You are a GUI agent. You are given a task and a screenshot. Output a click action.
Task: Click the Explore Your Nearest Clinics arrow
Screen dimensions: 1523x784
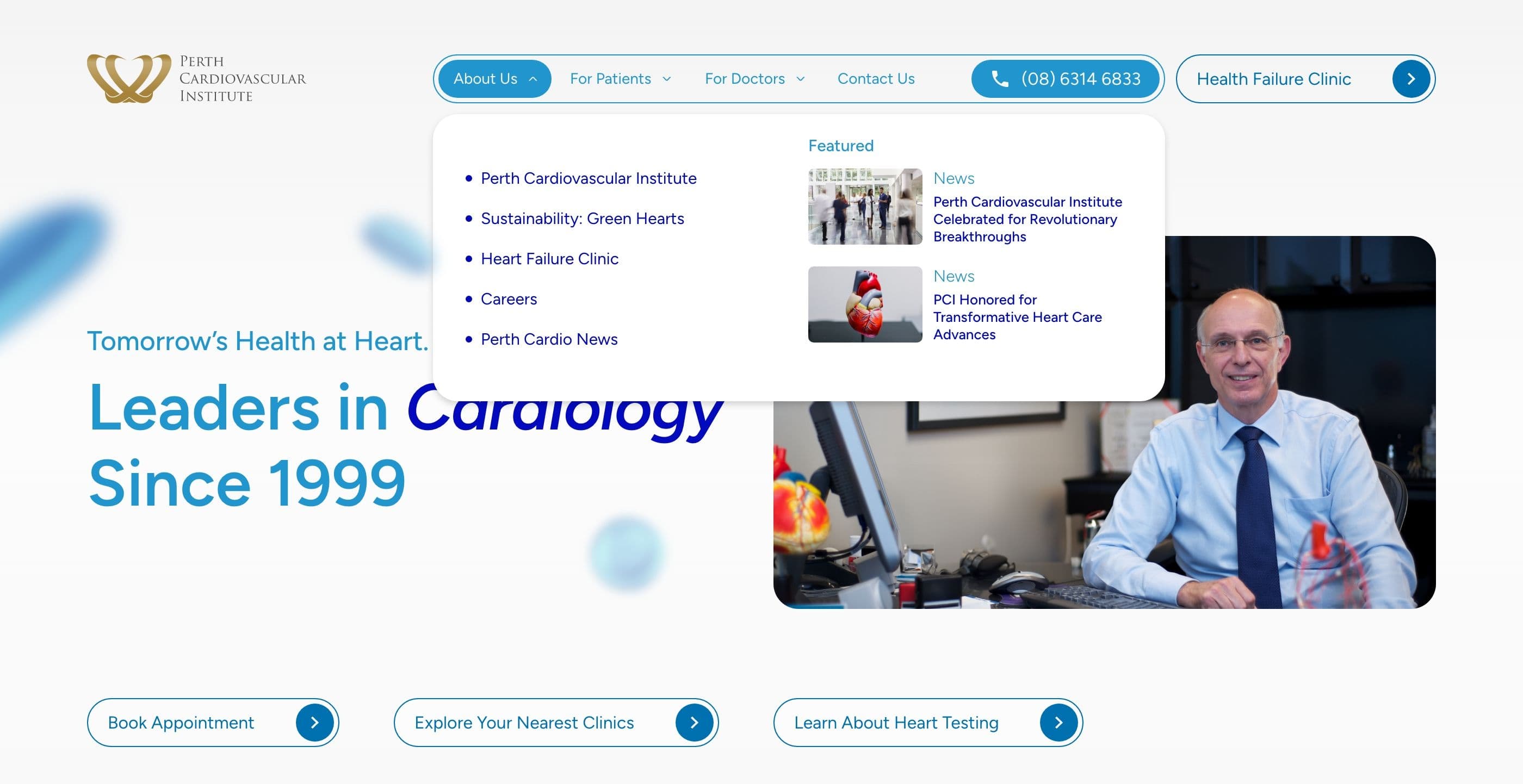(x=694, y=722)
